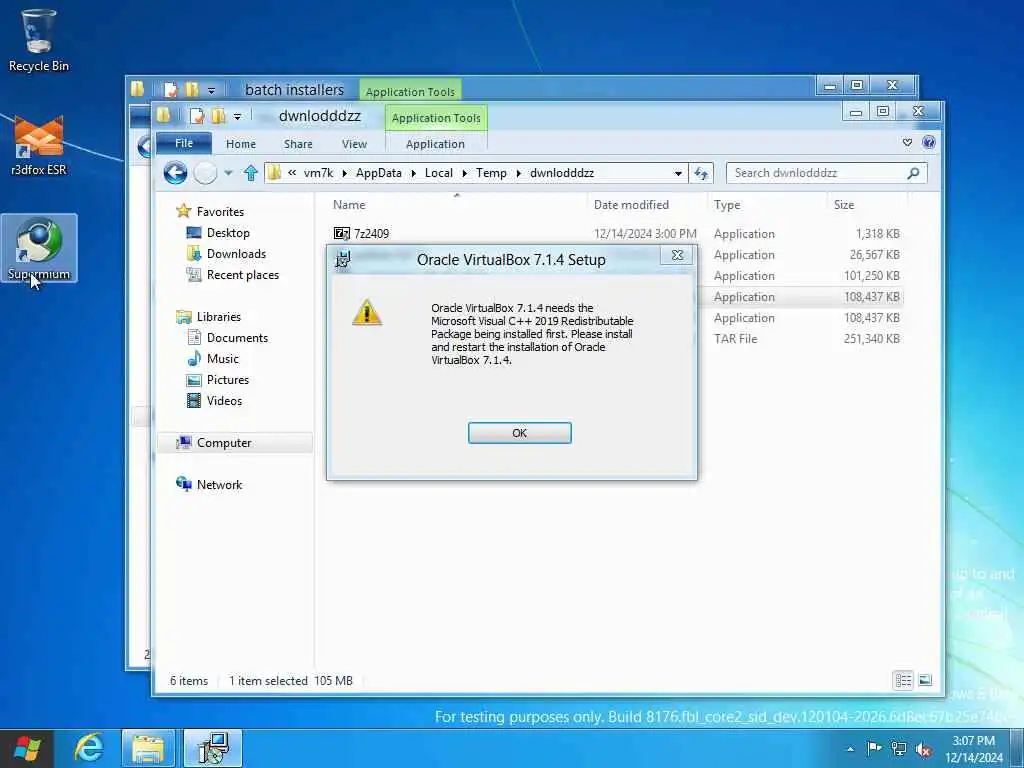Click Local in the address breadcrumb
Screen dimensions: 1024x768
(438, 173)
